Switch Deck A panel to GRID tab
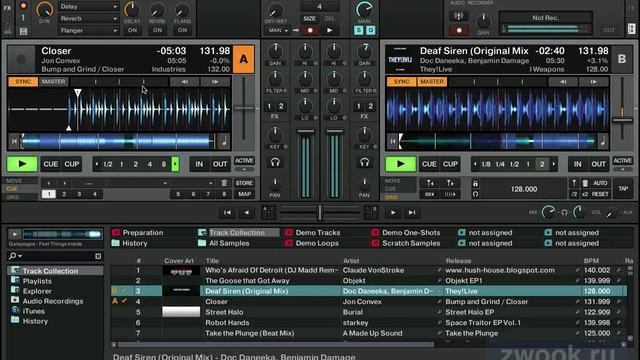 (13, 197)
